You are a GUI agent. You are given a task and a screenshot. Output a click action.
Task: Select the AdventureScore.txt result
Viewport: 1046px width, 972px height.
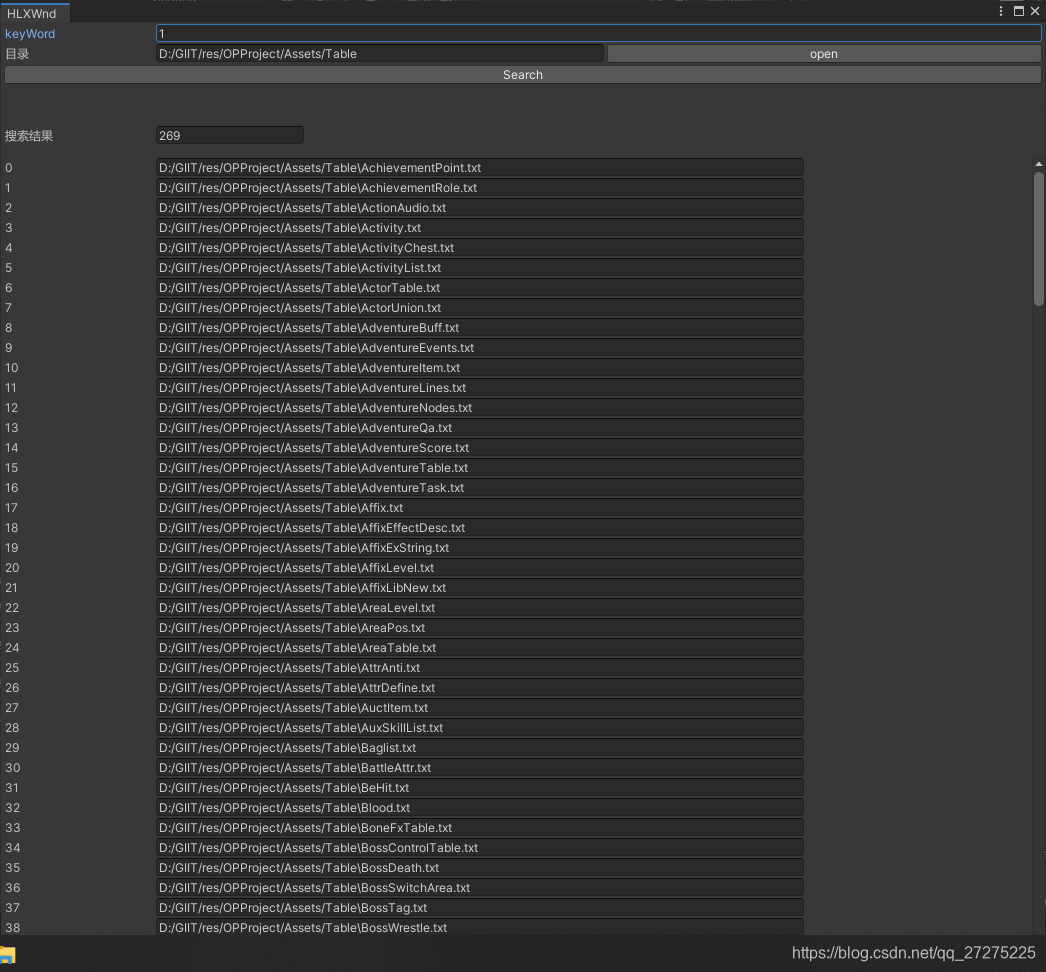480,448
